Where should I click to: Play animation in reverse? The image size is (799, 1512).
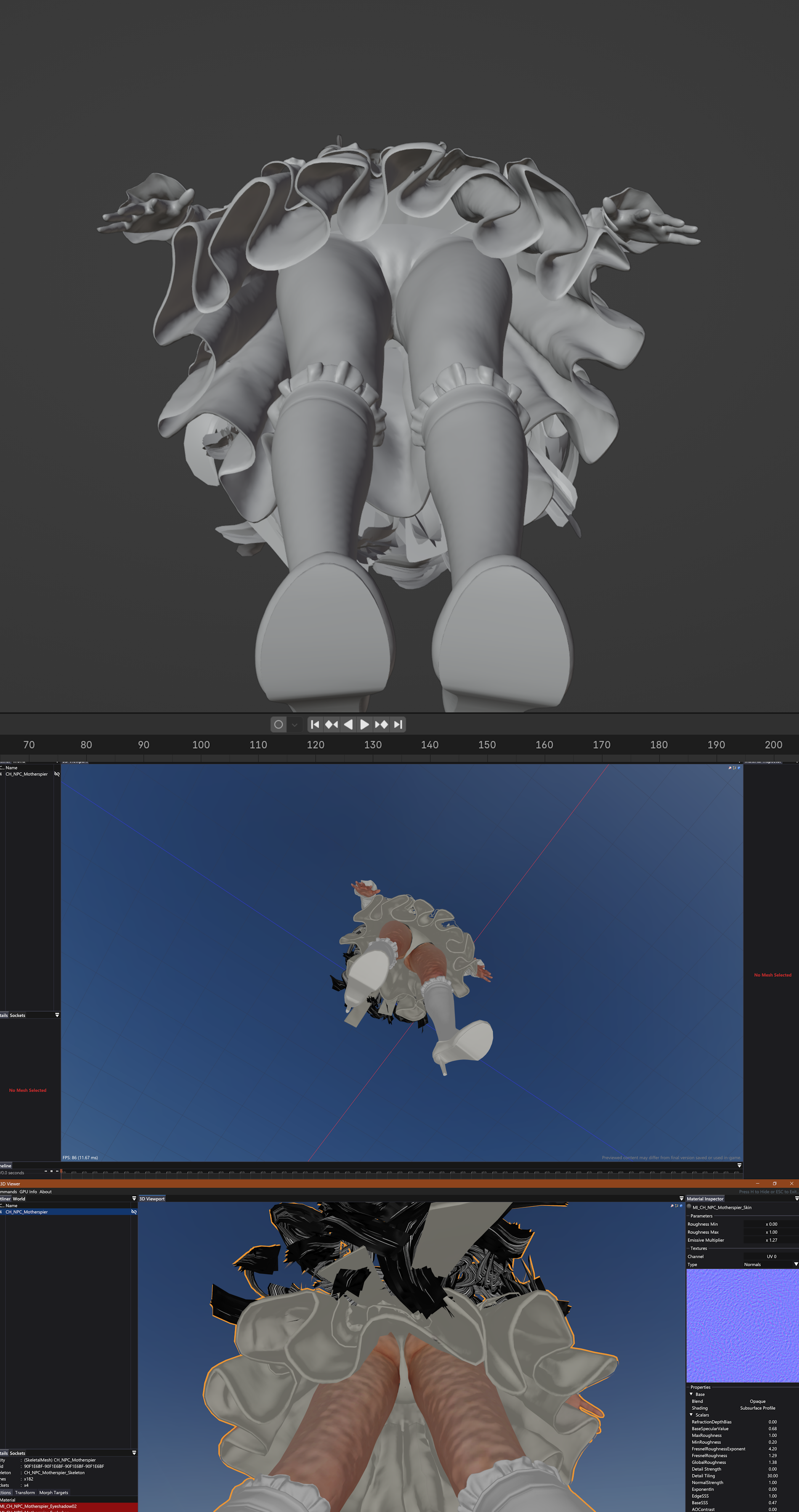click(x=348, y=724)
